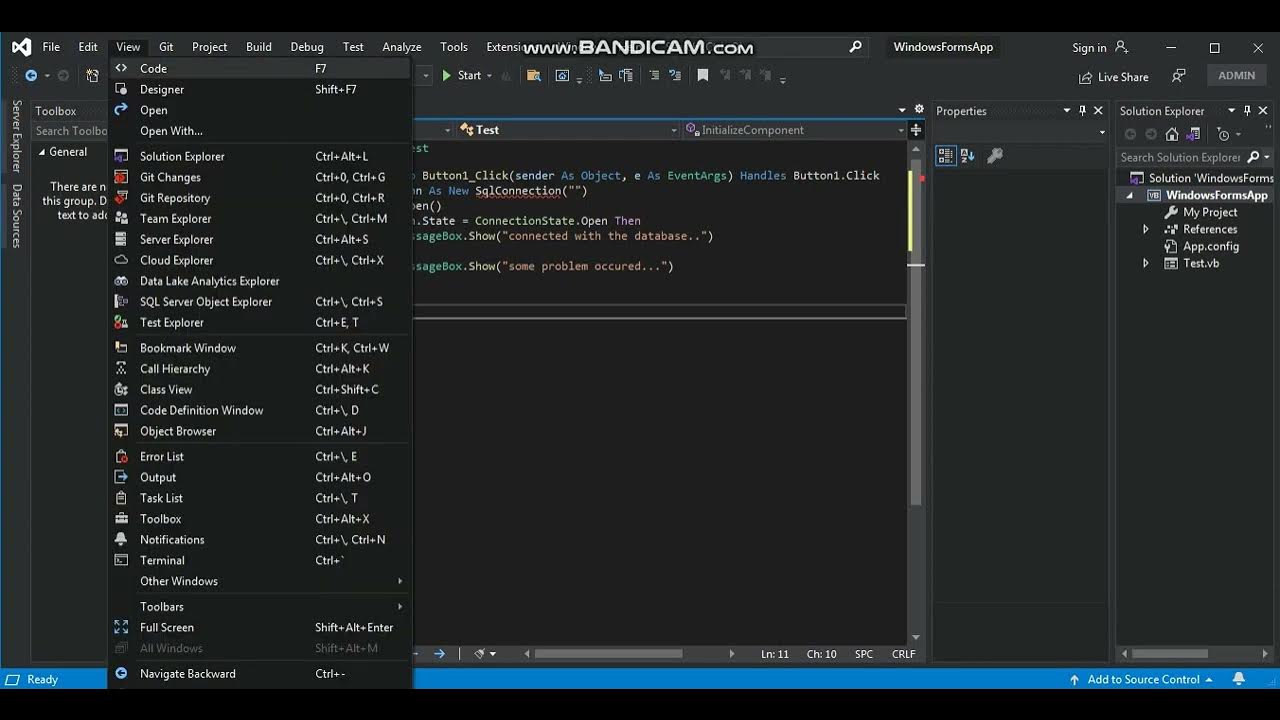1280x720 pixels.
Task: Toggle Alphabetical sort in Properties panel
Action: coord(967,155)
